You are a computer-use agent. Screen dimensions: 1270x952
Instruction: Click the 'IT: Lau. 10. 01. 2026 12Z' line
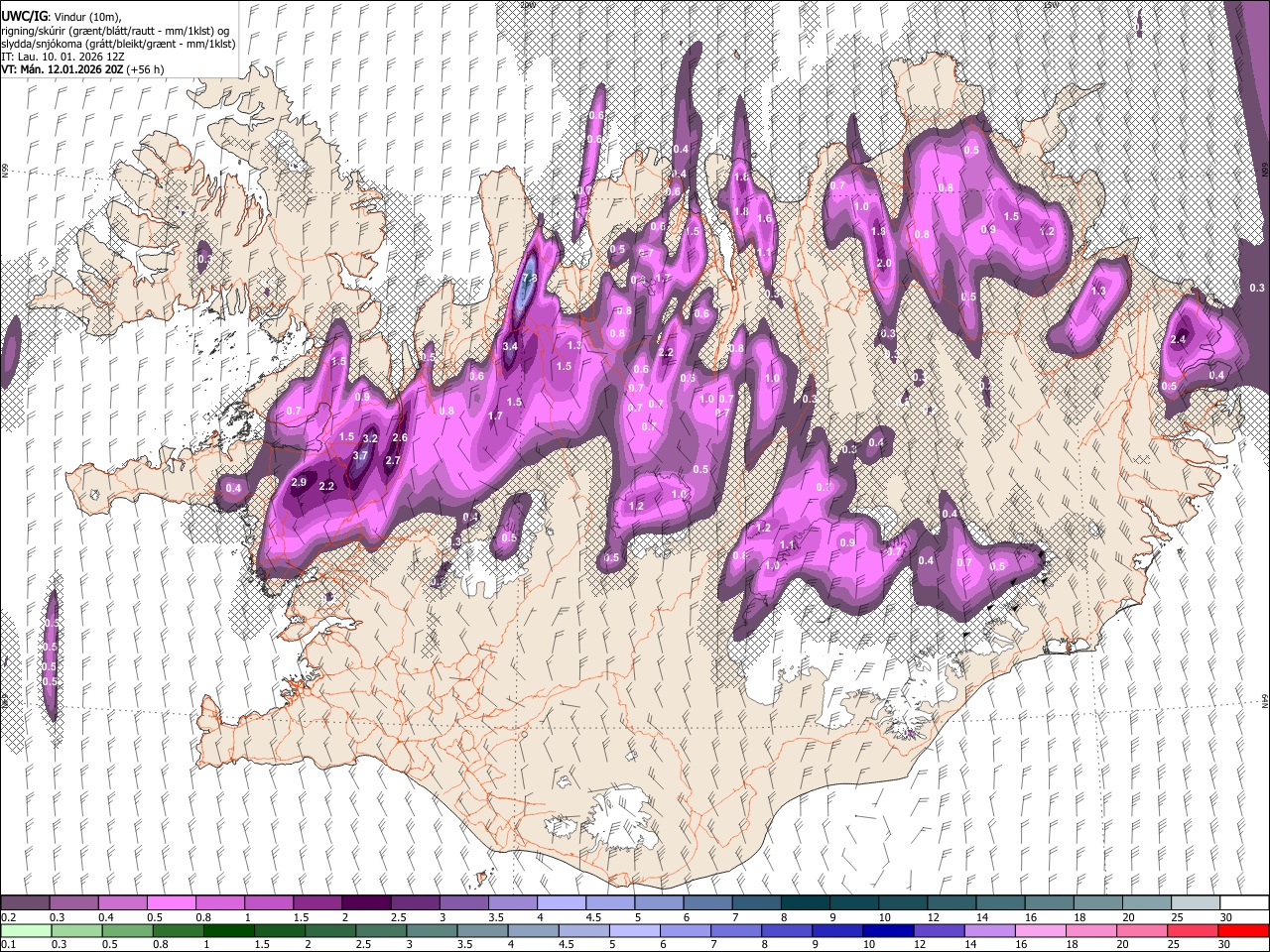(63, 57)
